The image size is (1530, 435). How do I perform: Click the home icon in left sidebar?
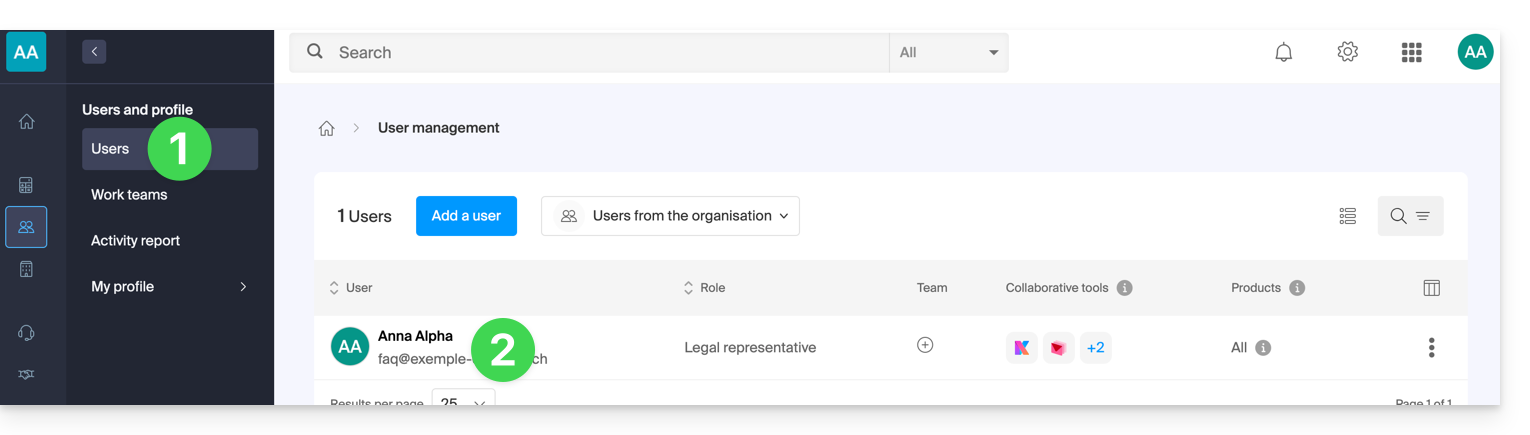coord(27,122)
